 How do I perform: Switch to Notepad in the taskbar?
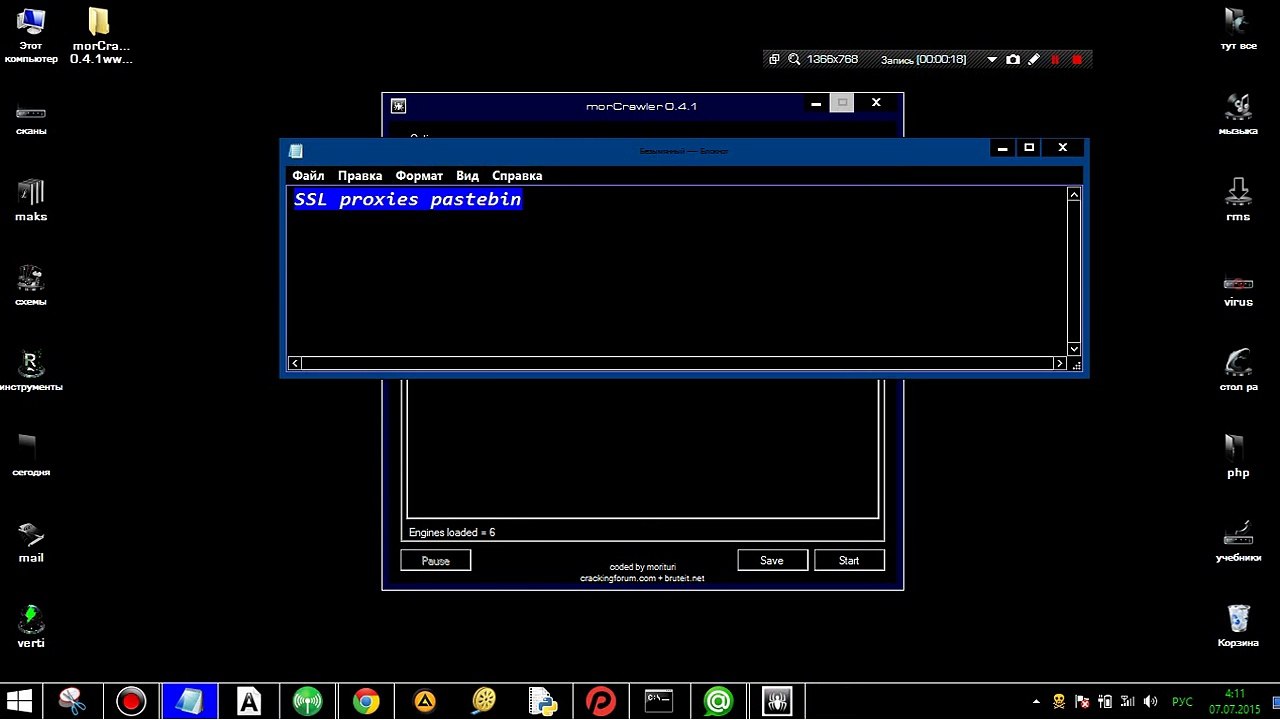pyautogui.click(x=189, y=701)
